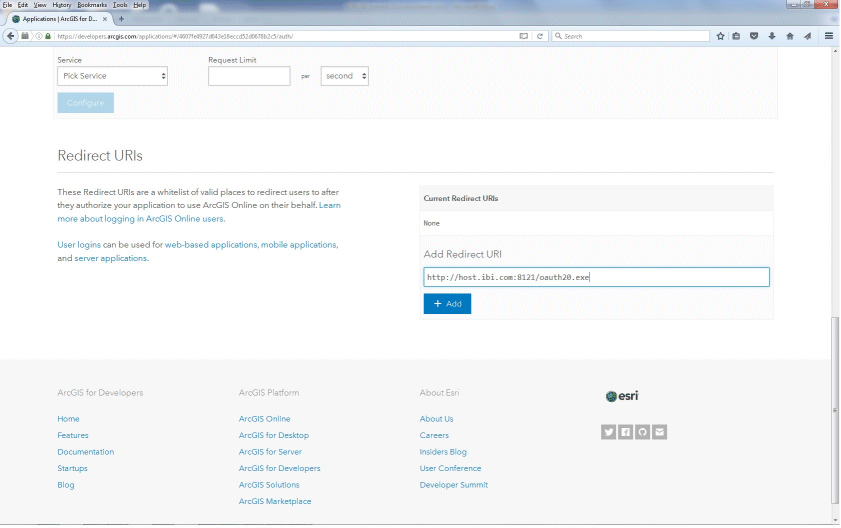This screenshot has height=528, width=841.
Task: Click the email envelope icon in footer
Action: coord(660,432)
